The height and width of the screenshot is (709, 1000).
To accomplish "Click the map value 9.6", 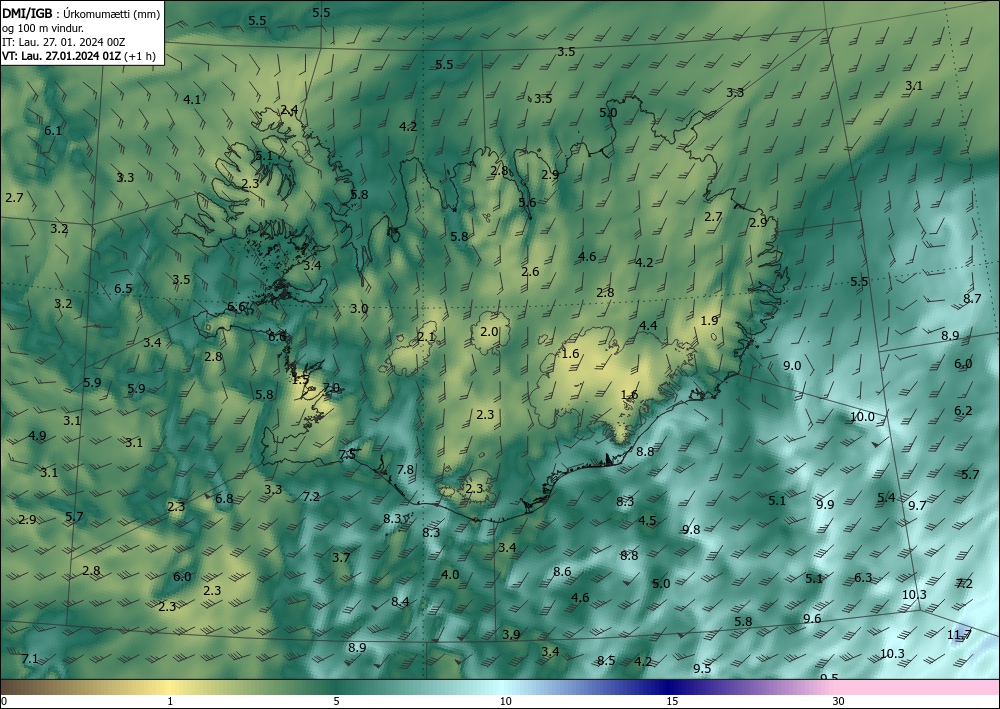I will click(x=812, y=619).
